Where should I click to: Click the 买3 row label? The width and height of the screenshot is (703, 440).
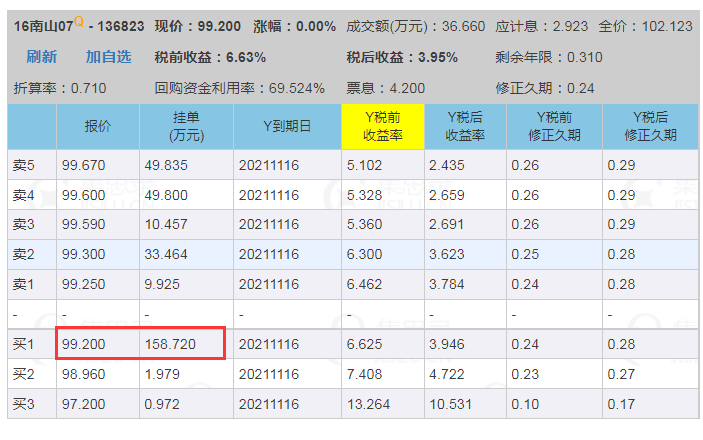click(23, 404)
